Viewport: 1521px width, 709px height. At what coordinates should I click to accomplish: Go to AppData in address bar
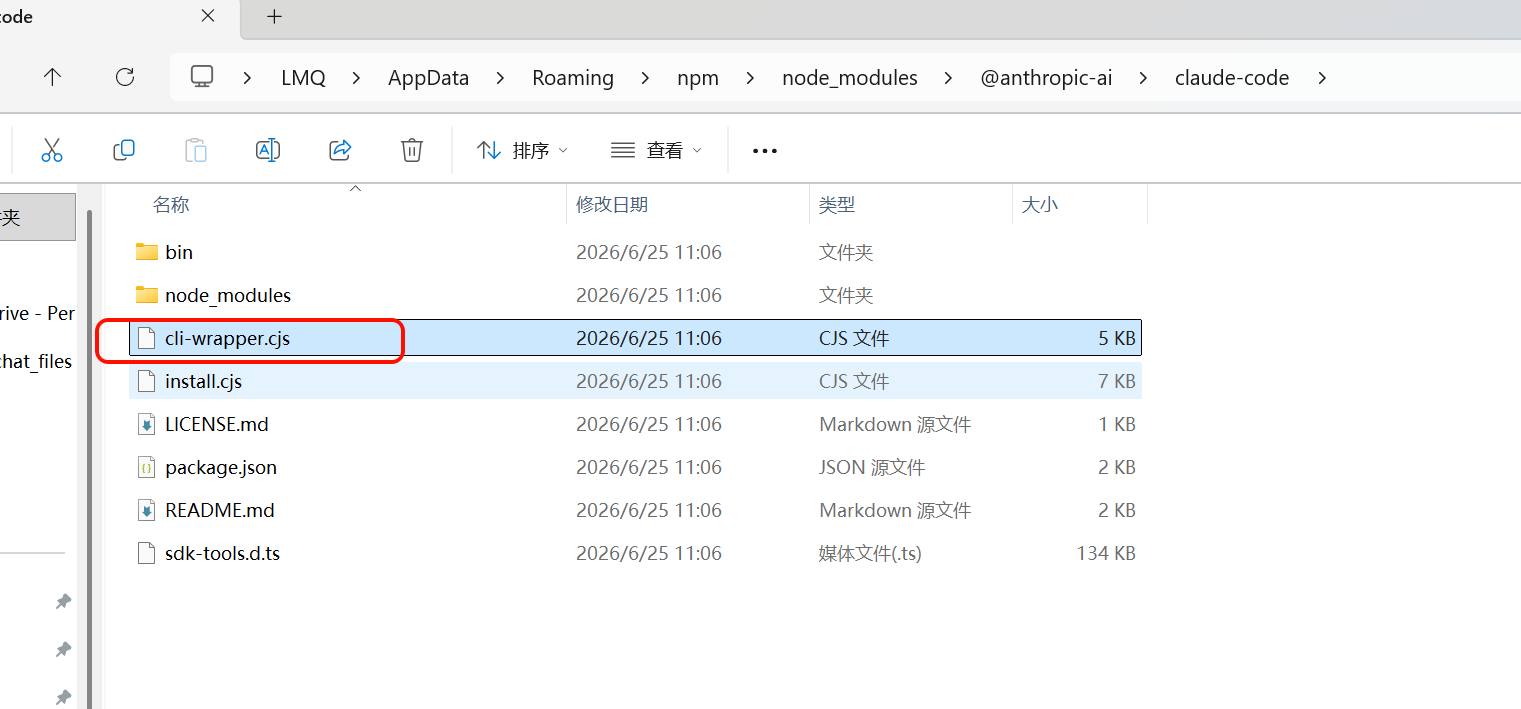click(429, 78)
